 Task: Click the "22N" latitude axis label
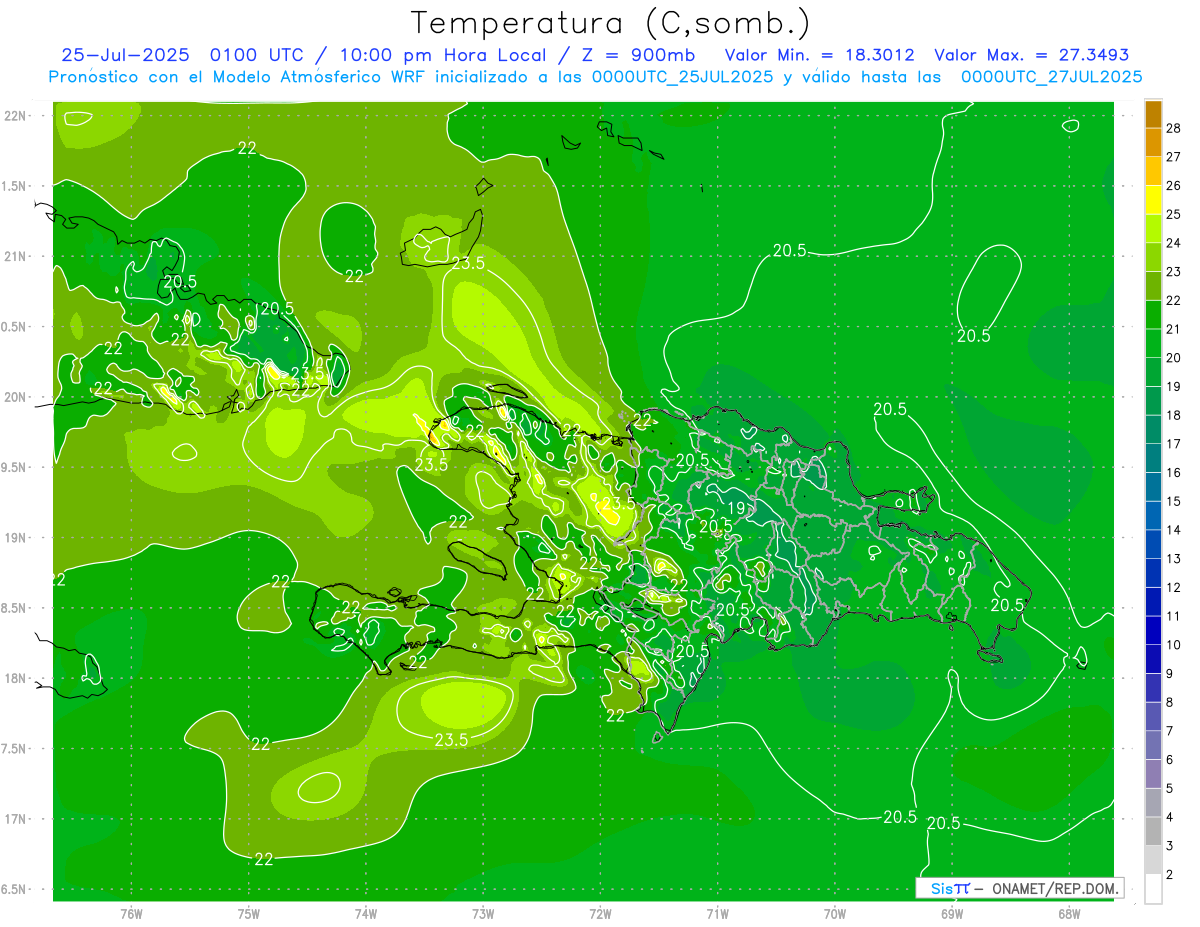point(15,116)
